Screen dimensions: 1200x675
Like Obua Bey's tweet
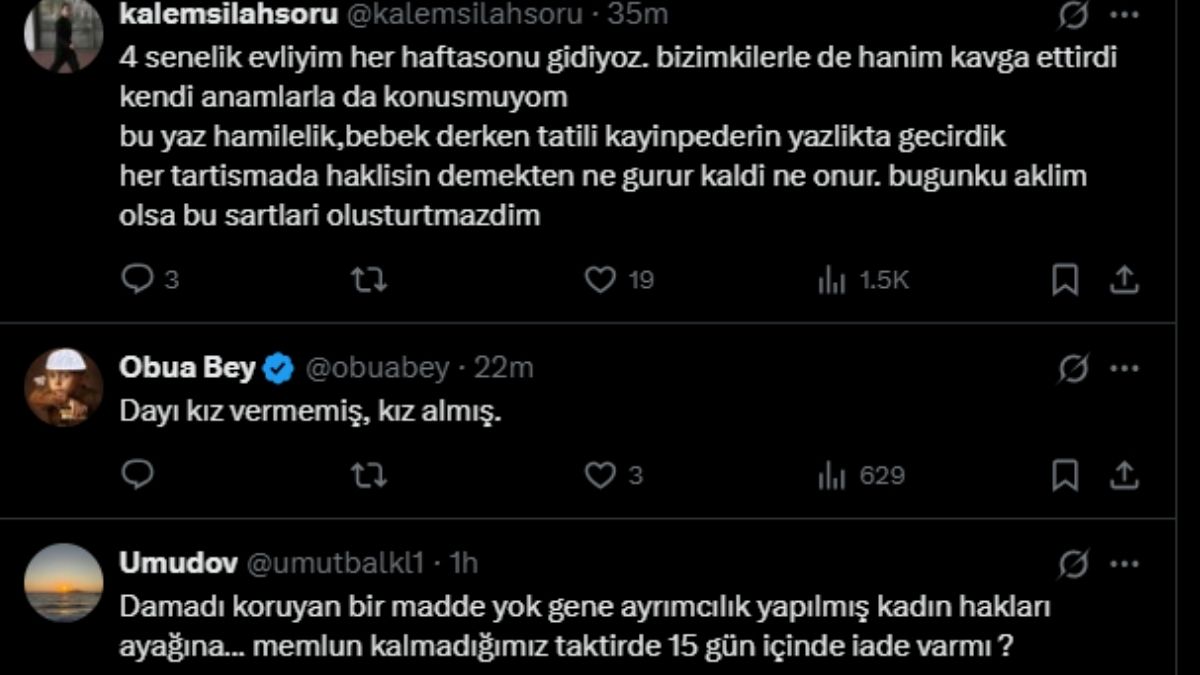coord(600,476)
